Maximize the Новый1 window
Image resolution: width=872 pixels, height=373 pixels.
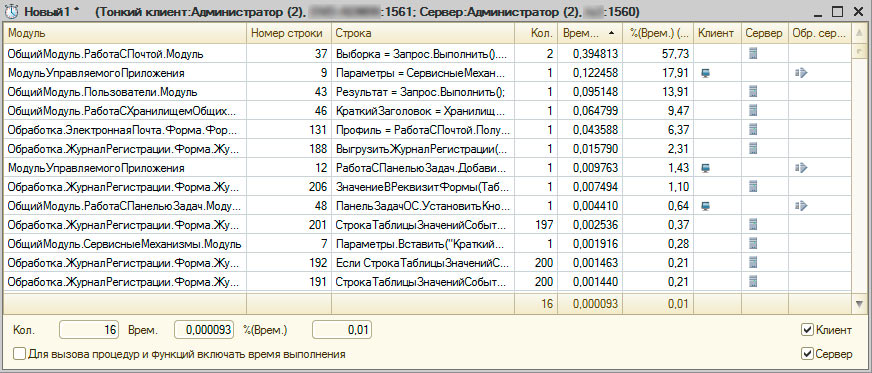tap(837, 11)
